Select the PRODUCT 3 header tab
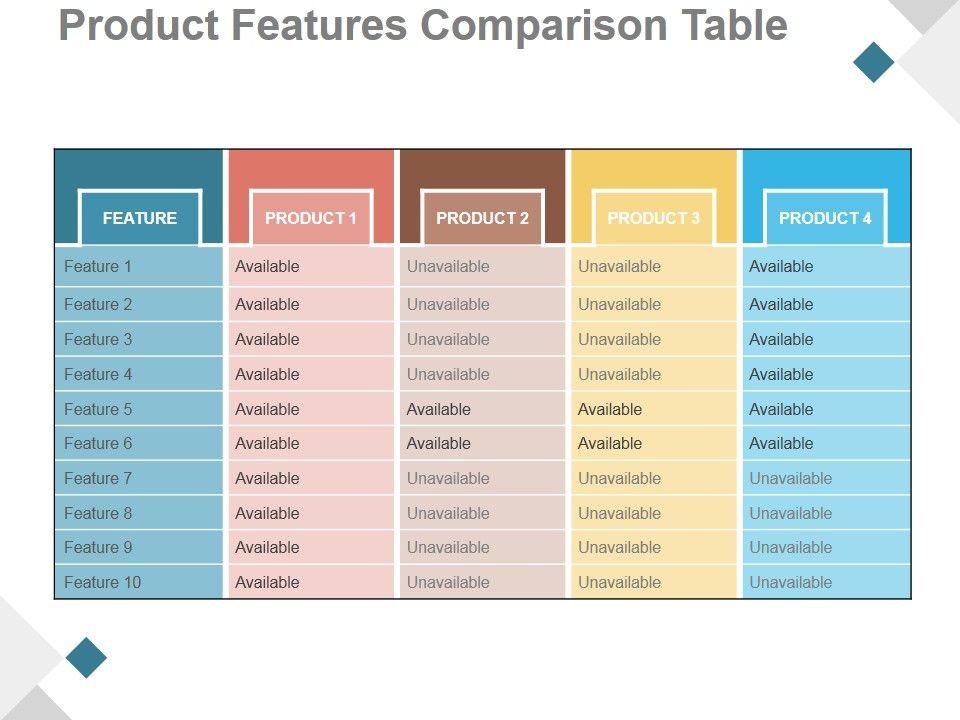Viewport: 960px width, 720px height. click(654, 218)
